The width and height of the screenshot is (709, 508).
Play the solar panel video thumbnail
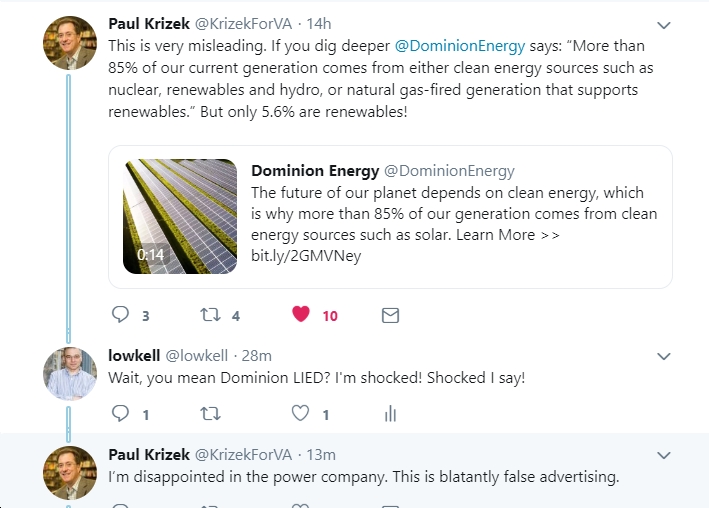click(180, 216)
